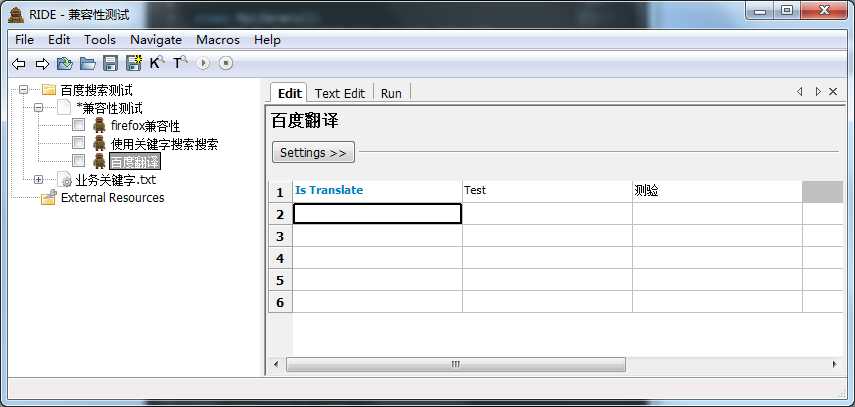Screen dimensions: 855x407
Task: Click the Go Back arrow in the toolbar
Action: pos(19,64)
